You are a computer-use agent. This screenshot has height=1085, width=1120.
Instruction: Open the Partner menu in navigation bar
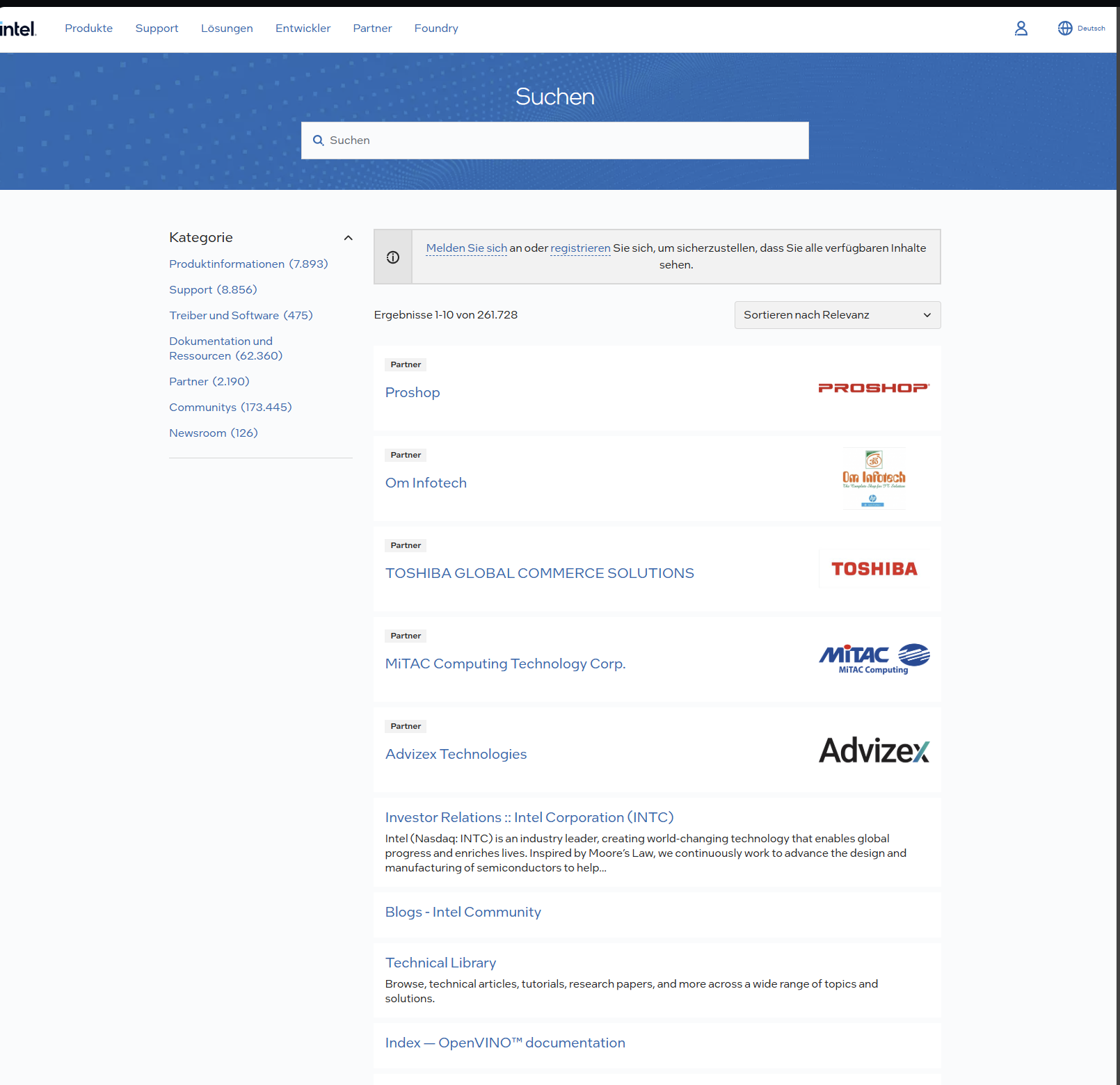pyautogui.click(x=372, y=29)
